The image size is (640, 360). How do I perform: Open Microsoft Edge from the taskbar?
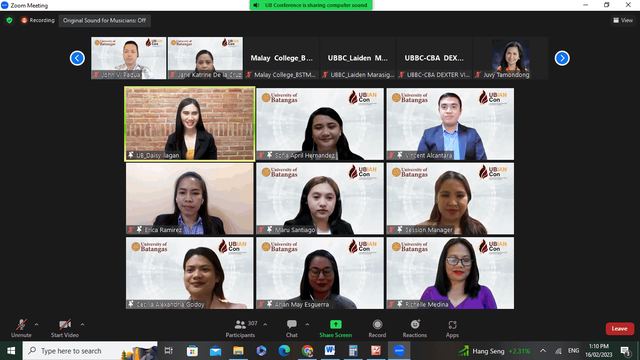coord(284,351)
